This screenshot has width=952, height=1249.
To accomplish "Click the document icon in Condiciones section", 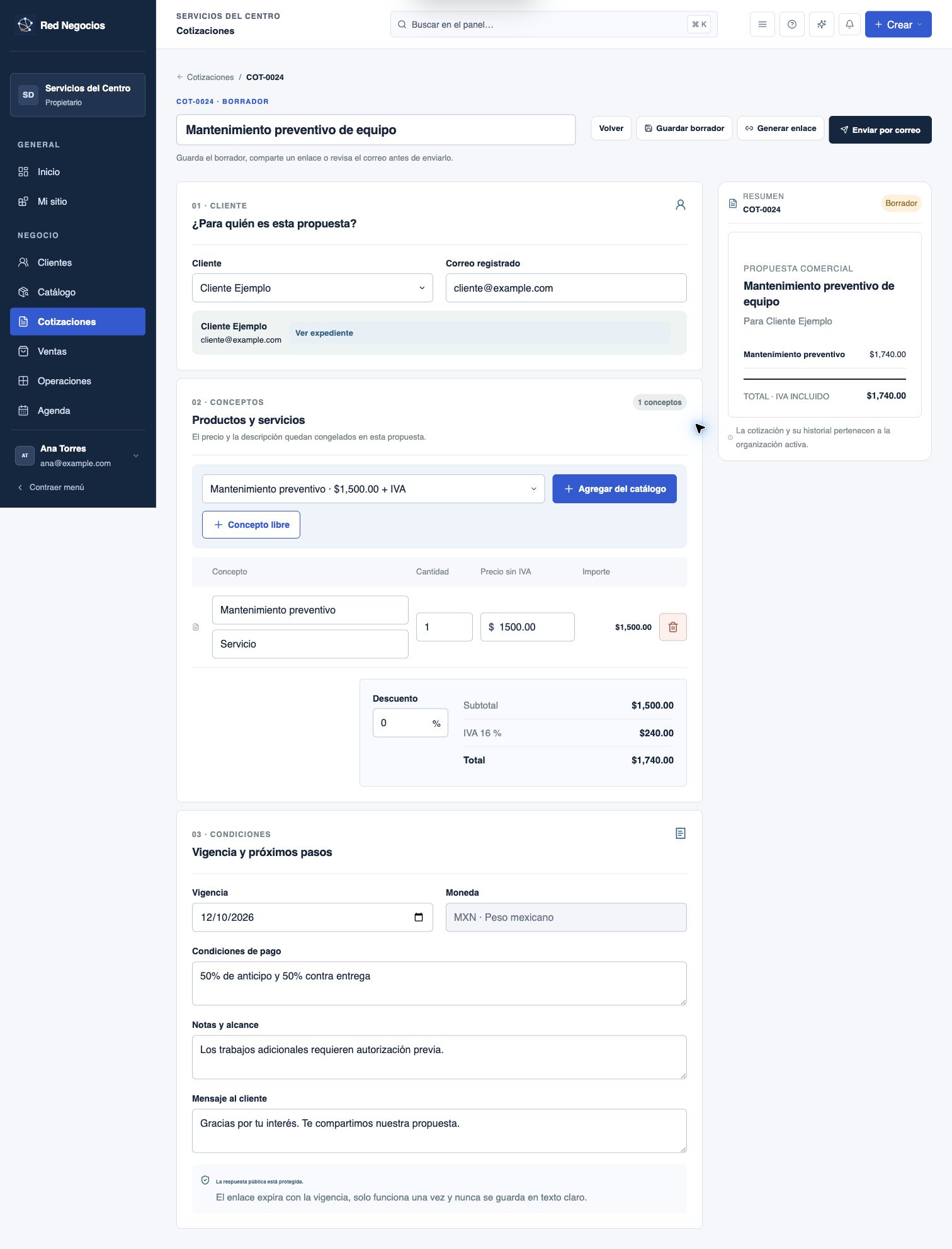I will point(681,833).
